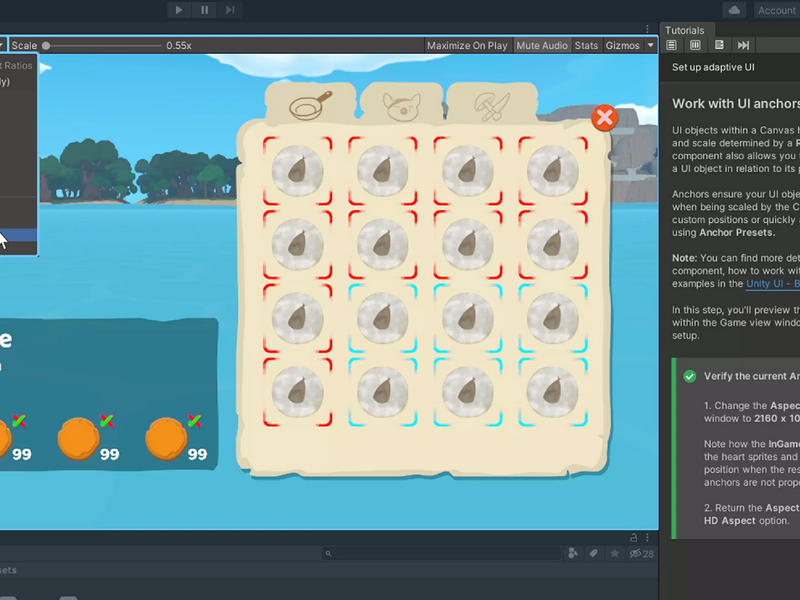
Task: Toggle Mute Audio in Game view
Action: [x=542, y=45]
